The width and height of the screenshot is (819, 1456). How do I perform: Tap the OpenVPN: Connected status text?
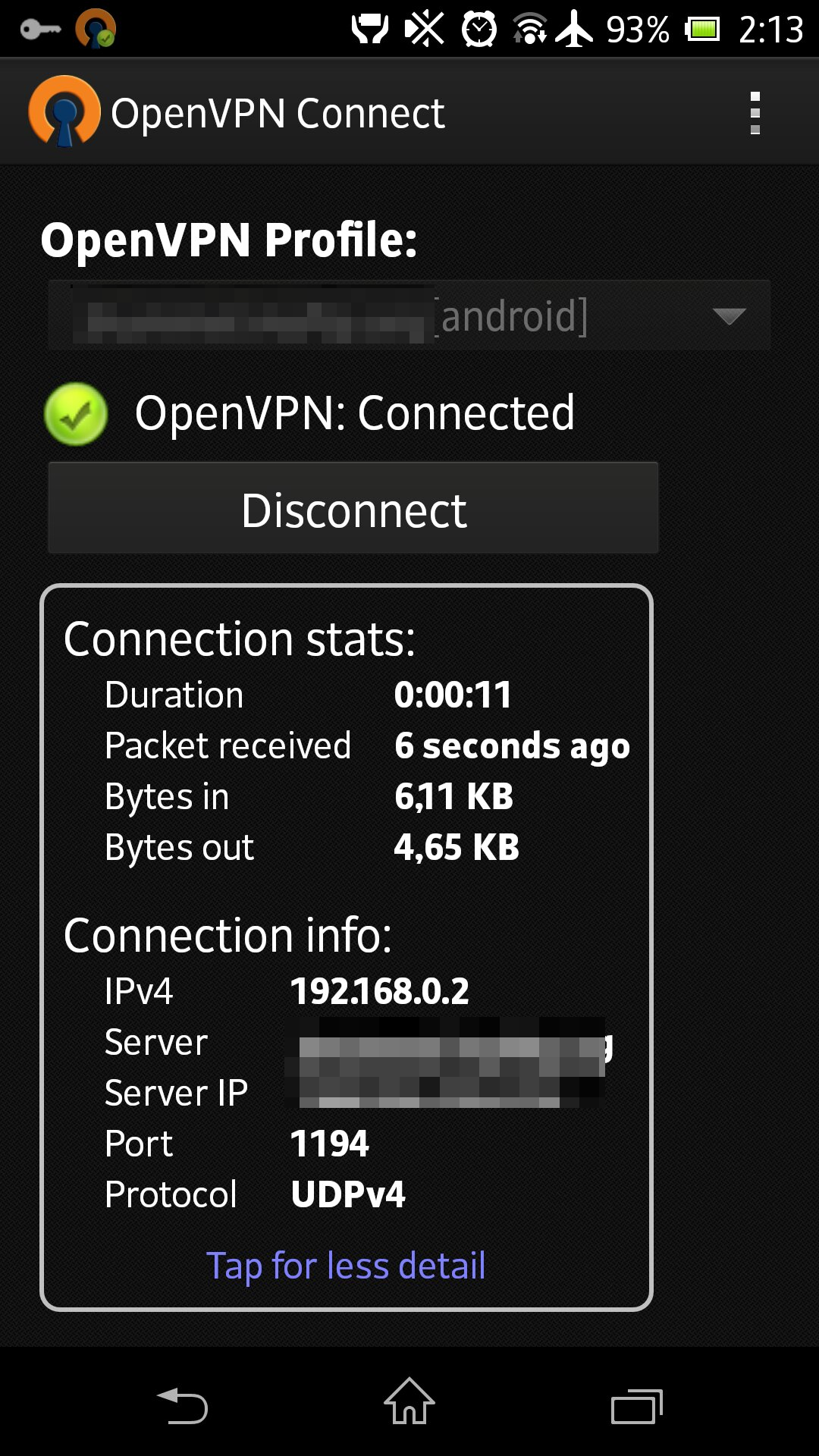point(355,413)
